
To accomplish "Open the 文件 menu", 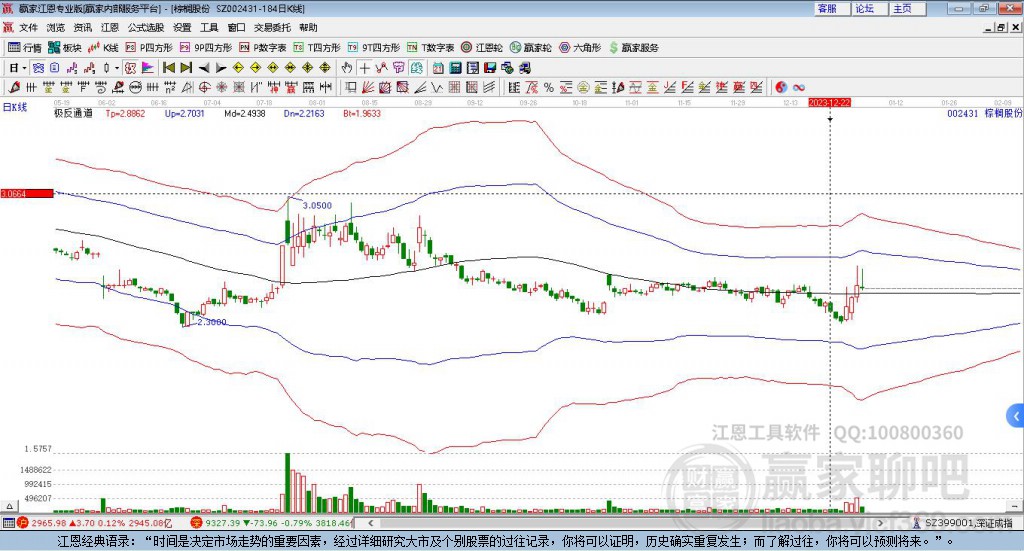I will [28, 27].
